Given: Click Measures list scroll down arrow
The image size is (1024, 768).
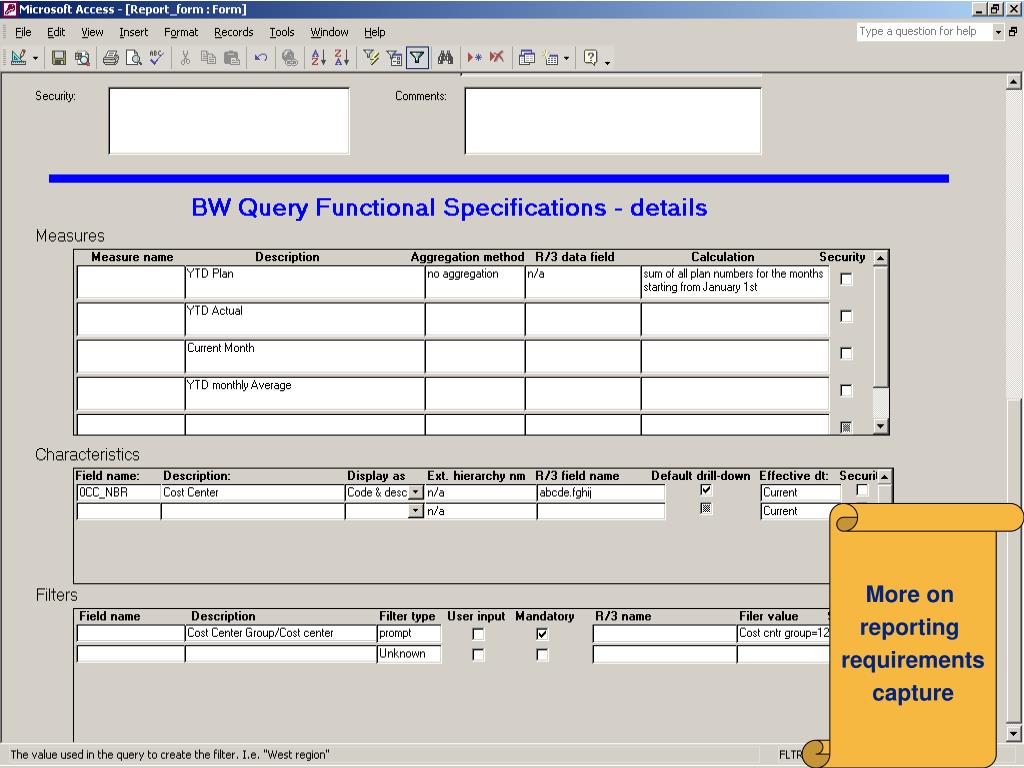Looking at the screenshot, I should click(x=880, y=426).
